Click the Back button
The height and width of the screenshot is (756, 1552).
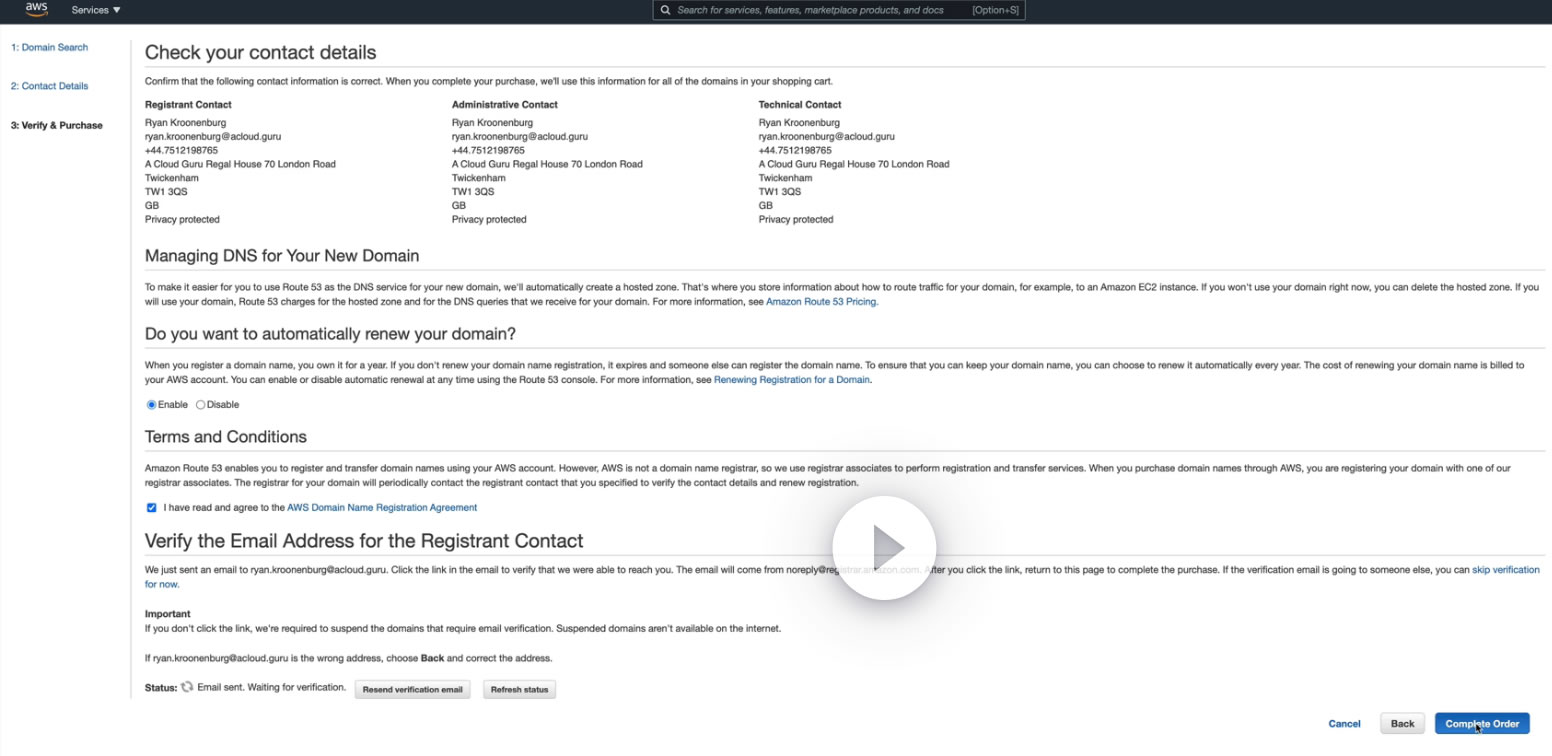1402,724
